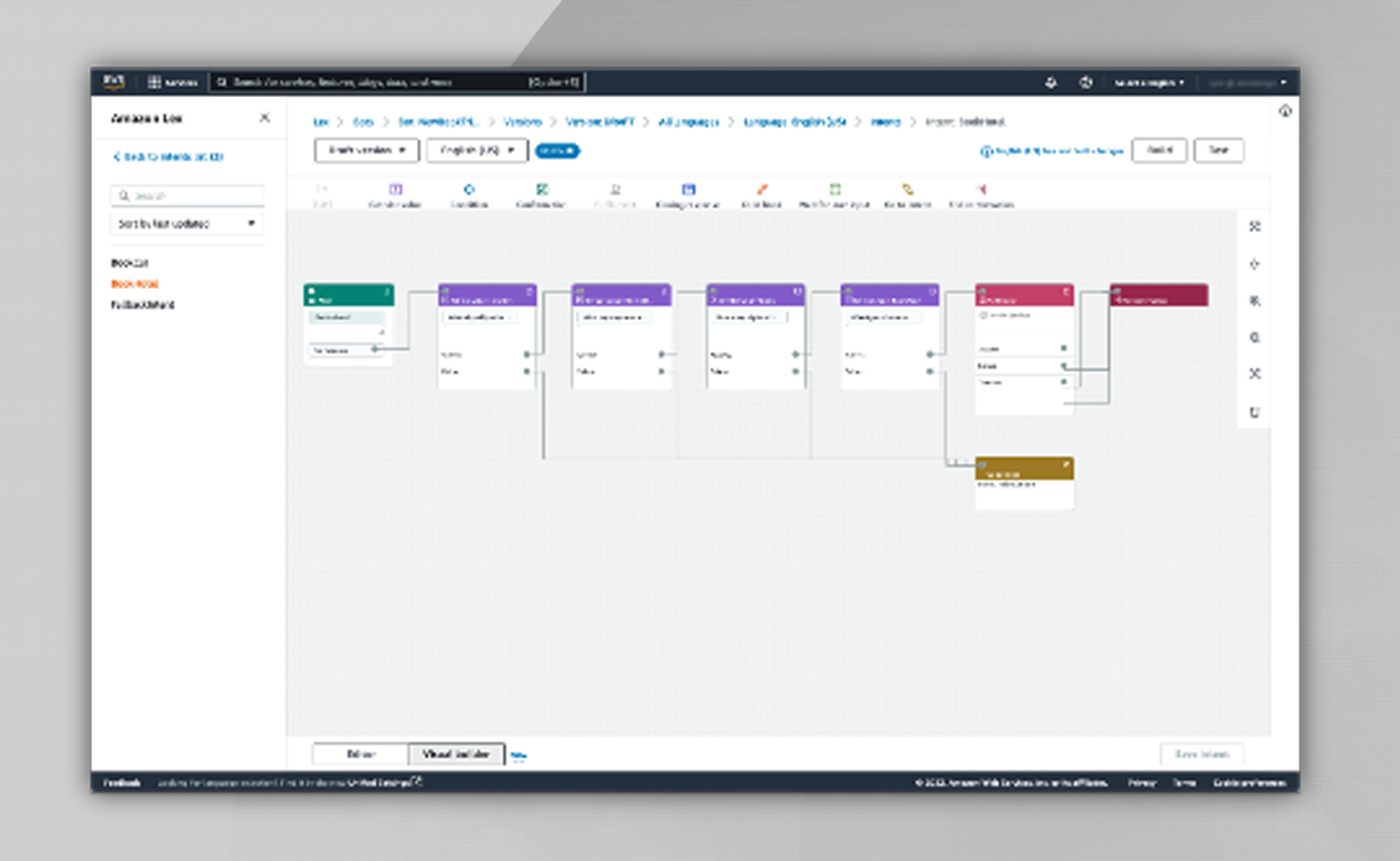Click the bottom icon in canvas controls

tap(1254, 412)
